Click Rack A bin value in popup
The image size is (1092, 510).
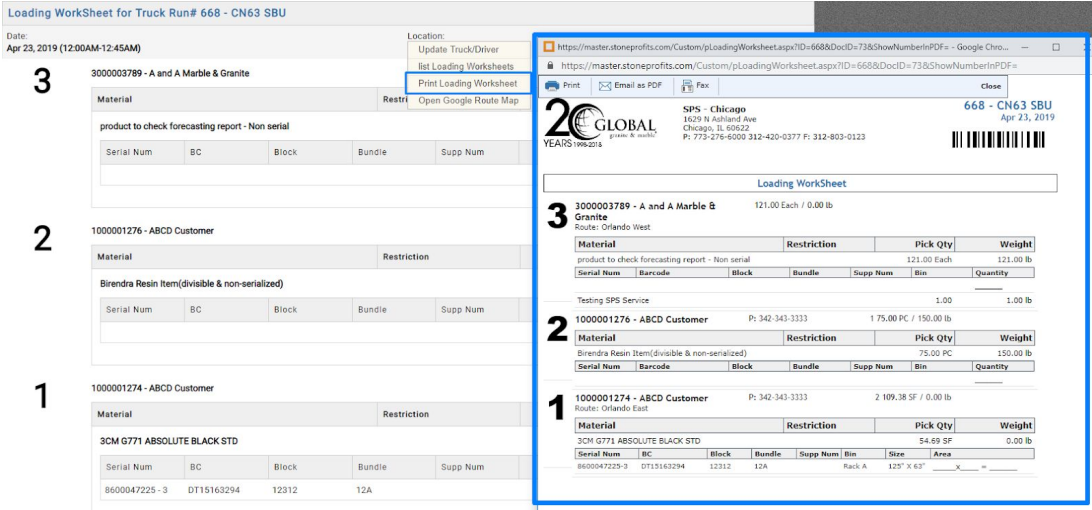pyautogui.click(x=855, y=466)
